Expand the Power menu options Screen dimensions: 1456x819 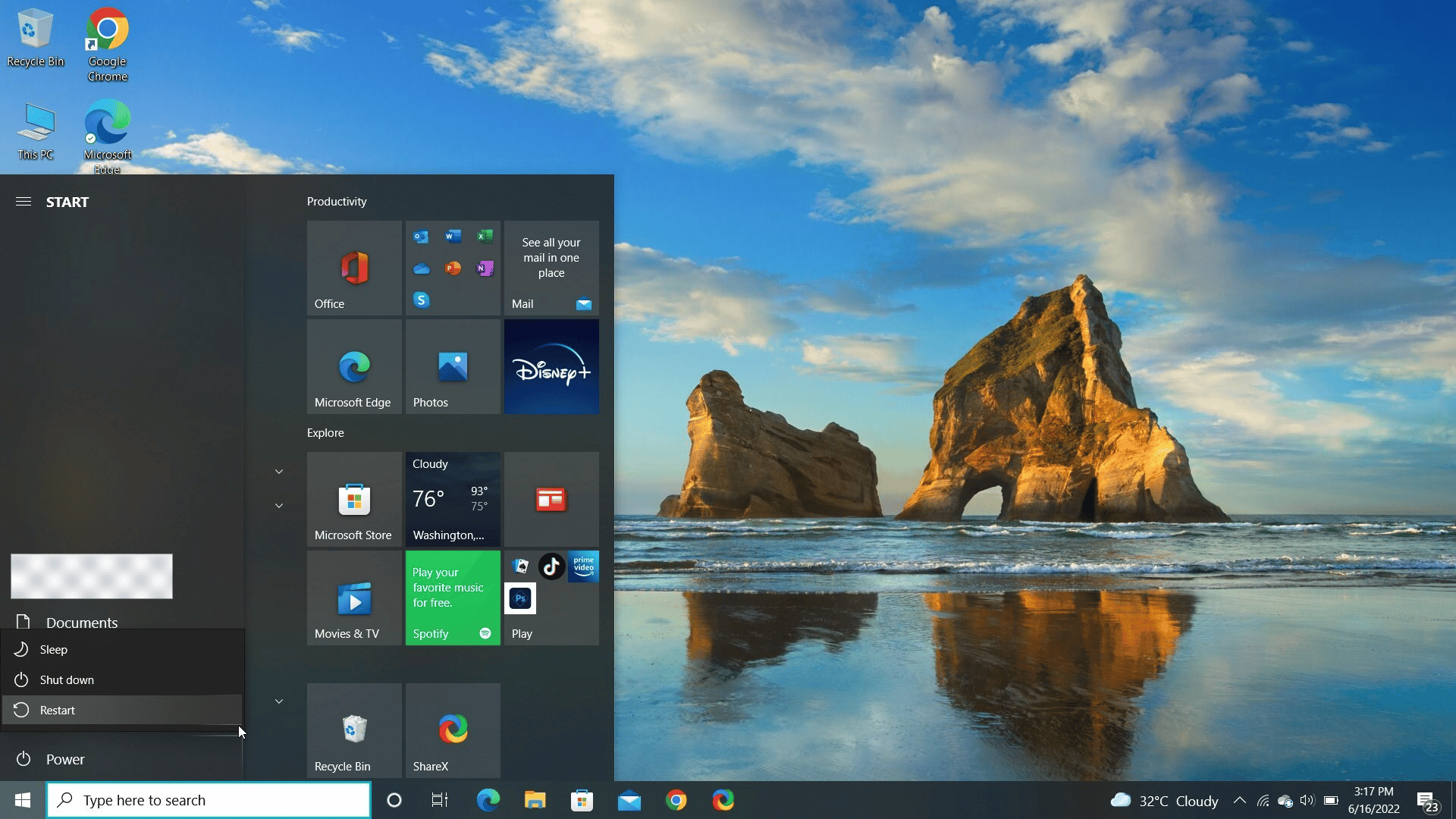point(65,758)
